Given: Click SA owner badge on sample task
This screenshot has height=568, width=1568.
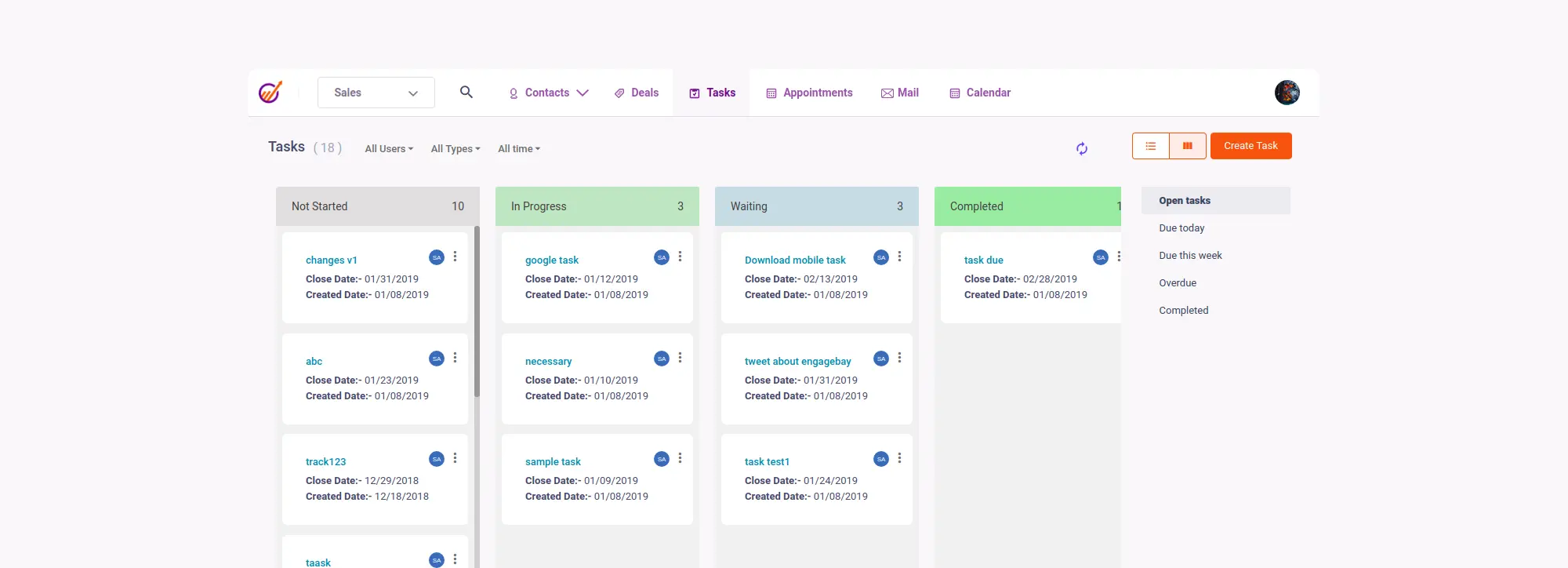Looking at the screenshot, I should (662, 459).
